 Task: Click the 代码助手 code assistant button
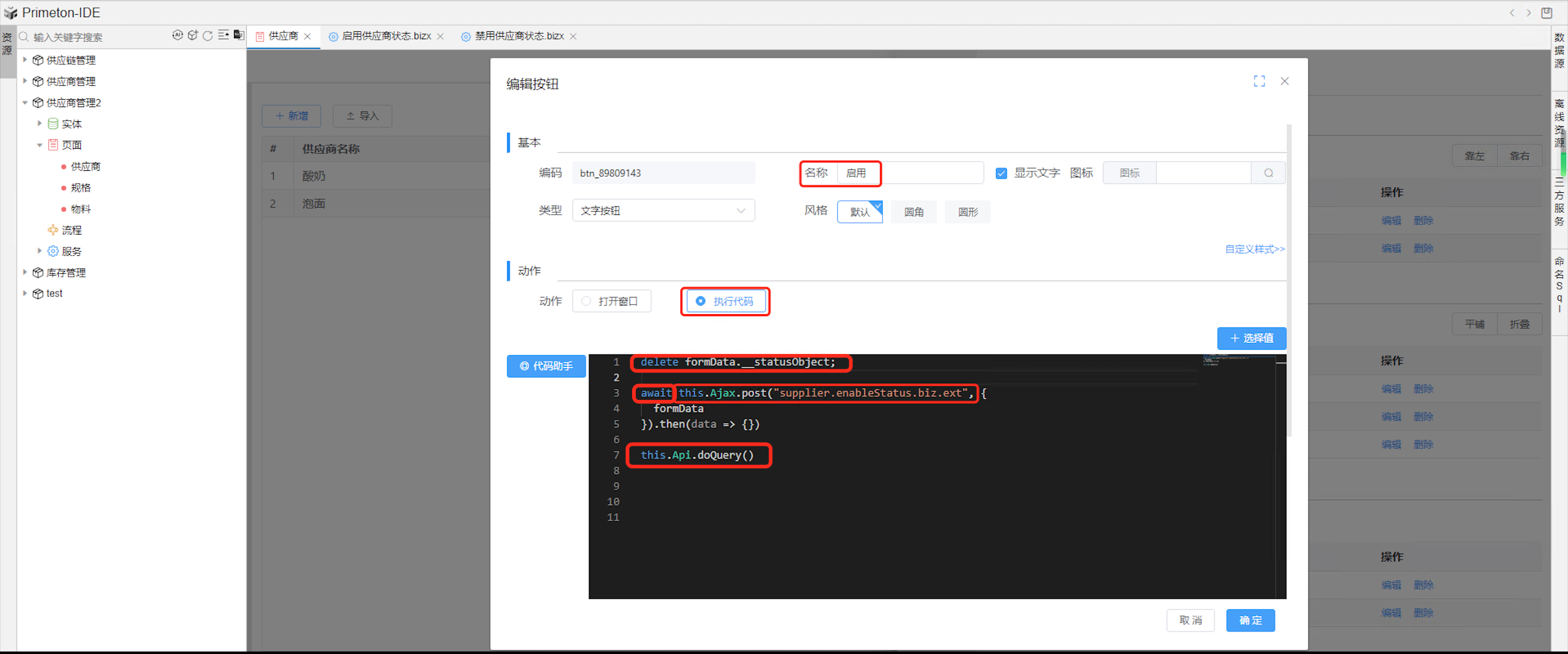pos(546,366)
